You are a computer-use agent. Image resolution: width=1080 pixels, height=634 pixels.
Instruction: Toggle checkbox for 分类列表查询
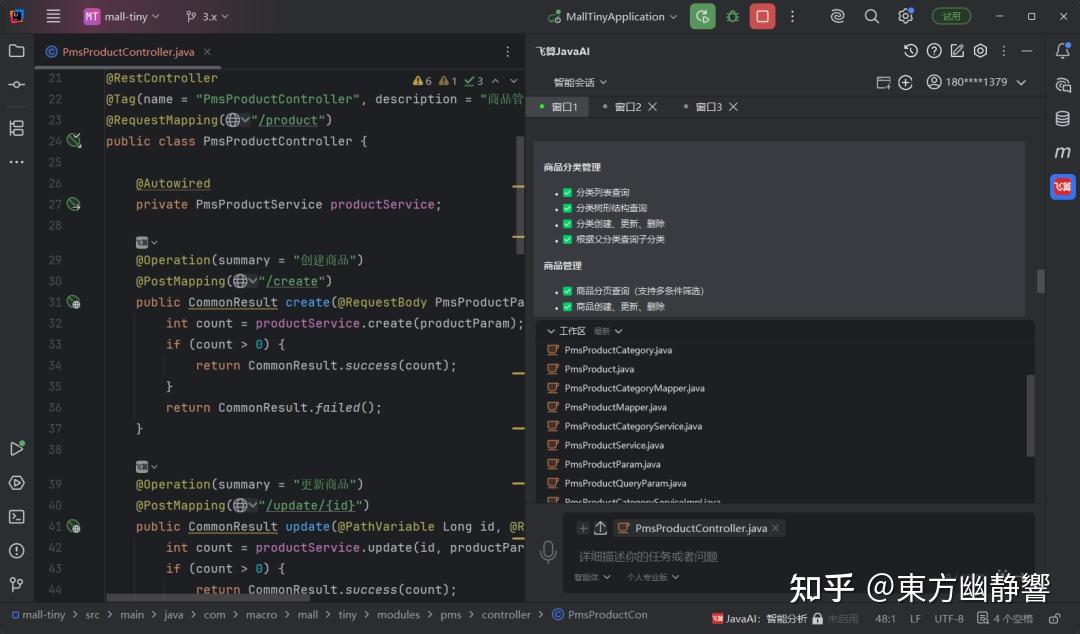coord(568,192)
